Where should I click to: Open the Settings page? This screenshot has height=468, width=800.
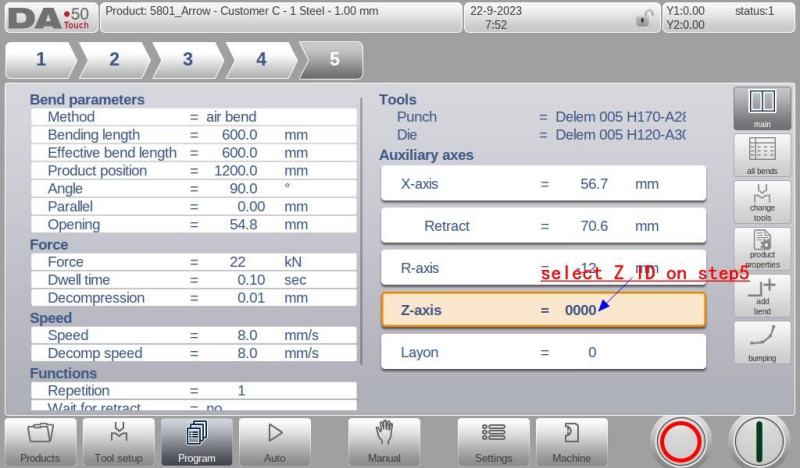493,441
